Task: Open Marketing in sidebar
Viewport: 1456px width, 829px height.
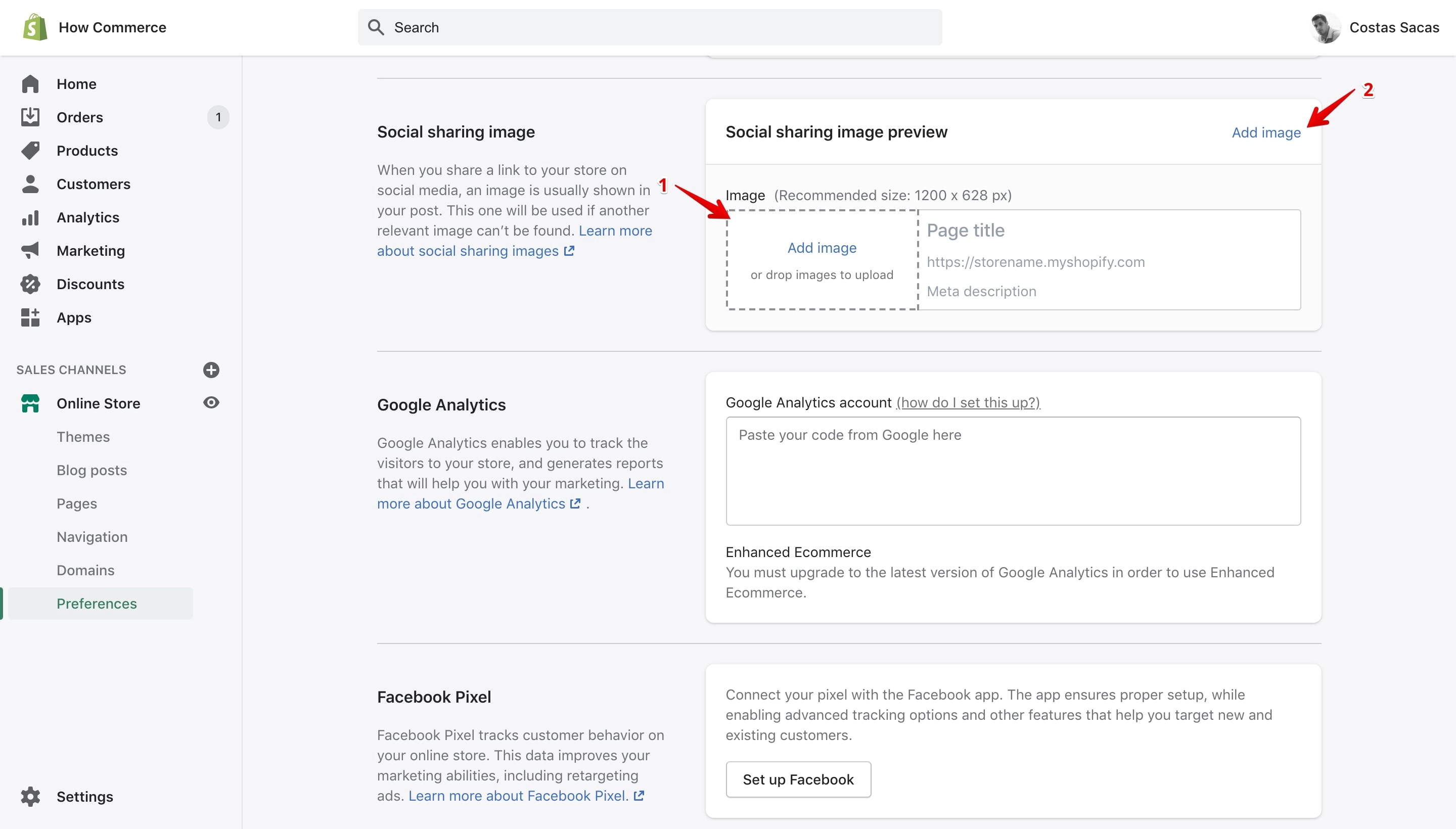Action: 90,251
